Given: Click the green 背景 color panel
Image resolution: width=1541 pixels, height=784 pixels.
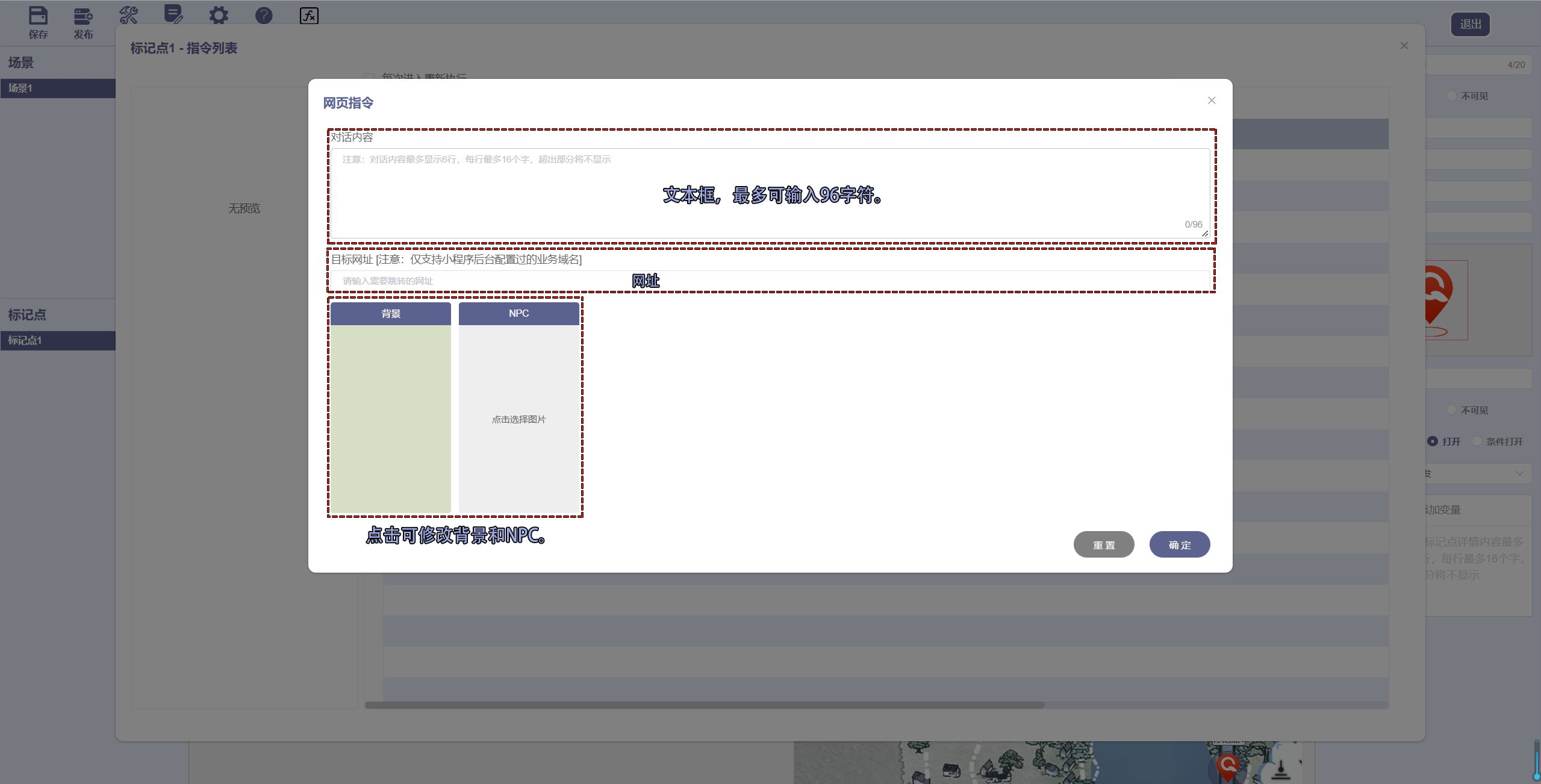Looking at the screenshot, I should (390, 418).
